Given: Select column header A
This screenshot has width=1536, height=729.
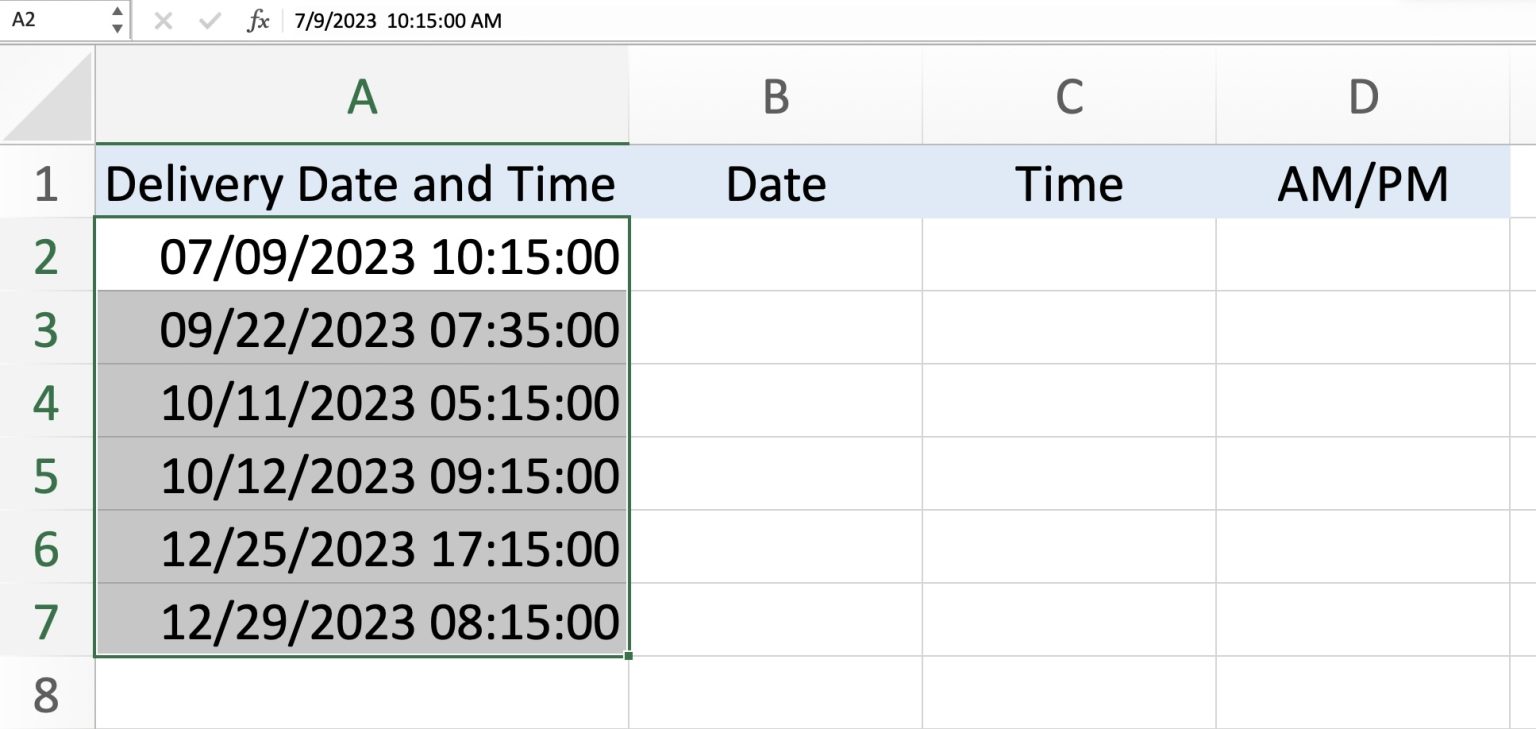Looking at the screenshot, I should click(360, 95).
